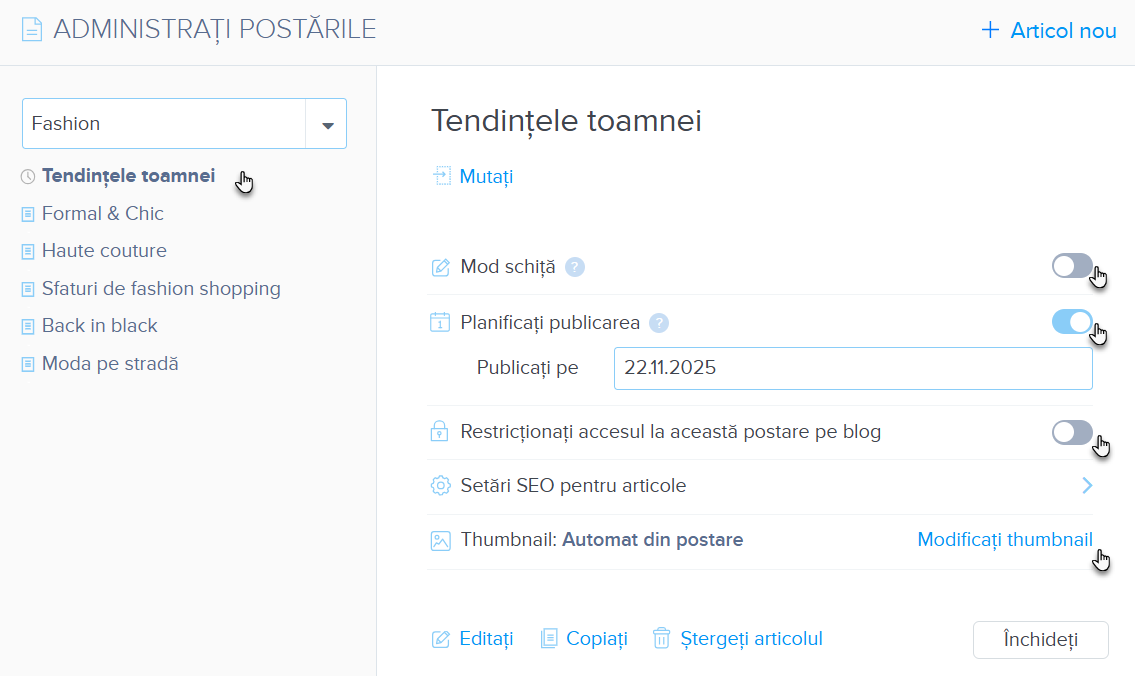Open the Fashion category dropdown arrow
1135x676 pixels.
click(x=326, y=125)
